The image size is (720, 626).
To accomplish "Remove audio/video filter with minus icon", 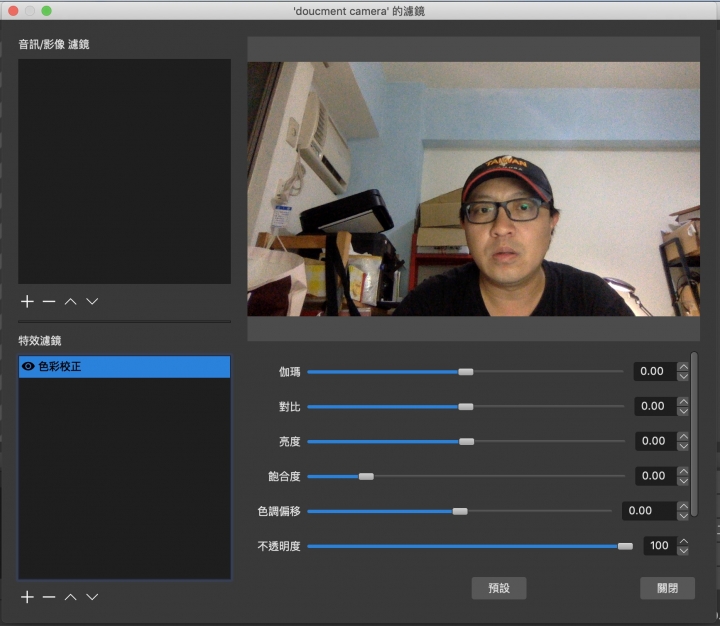I will click(x=49, y=301).
